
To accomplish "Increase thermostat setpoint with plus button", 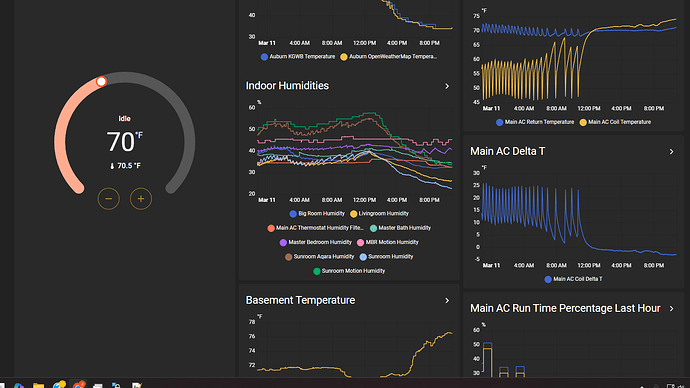I will [141, 199].
